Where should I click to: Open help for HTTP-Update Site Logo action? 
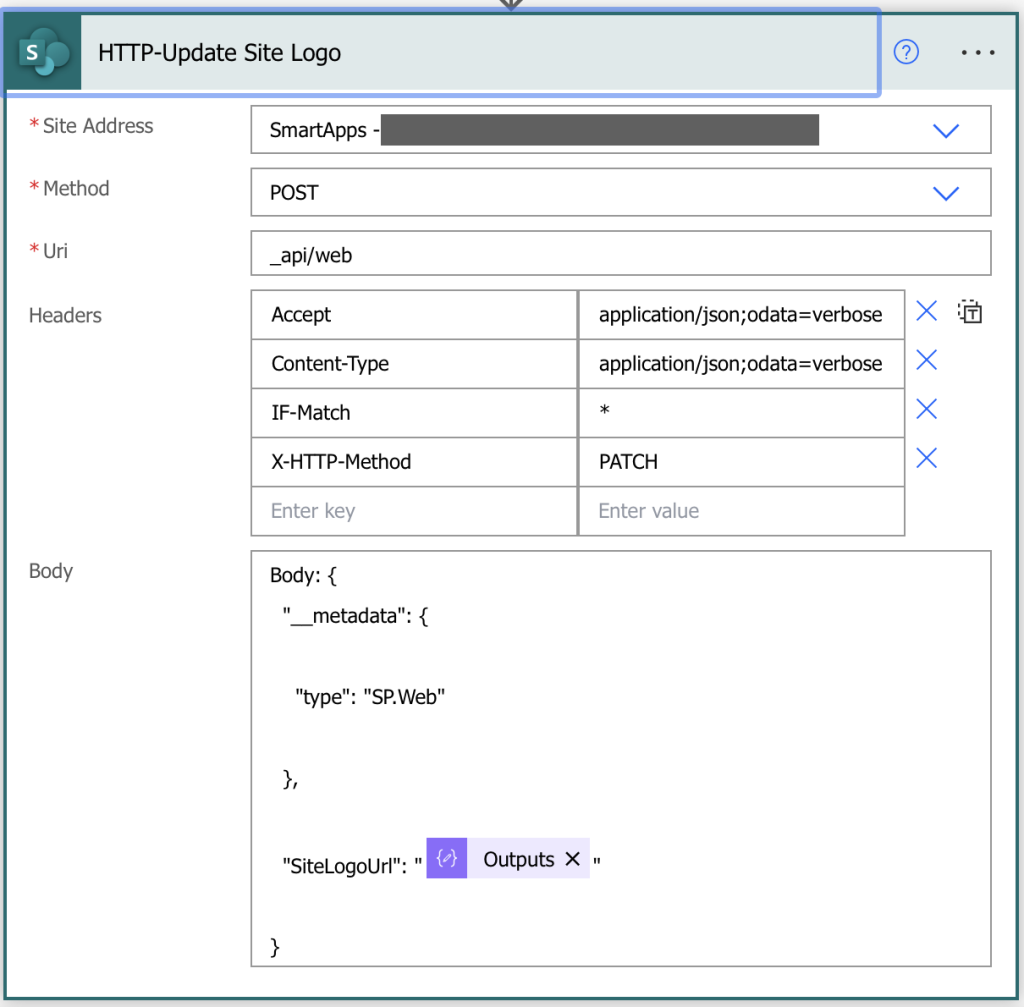click(x=906, y=52)
